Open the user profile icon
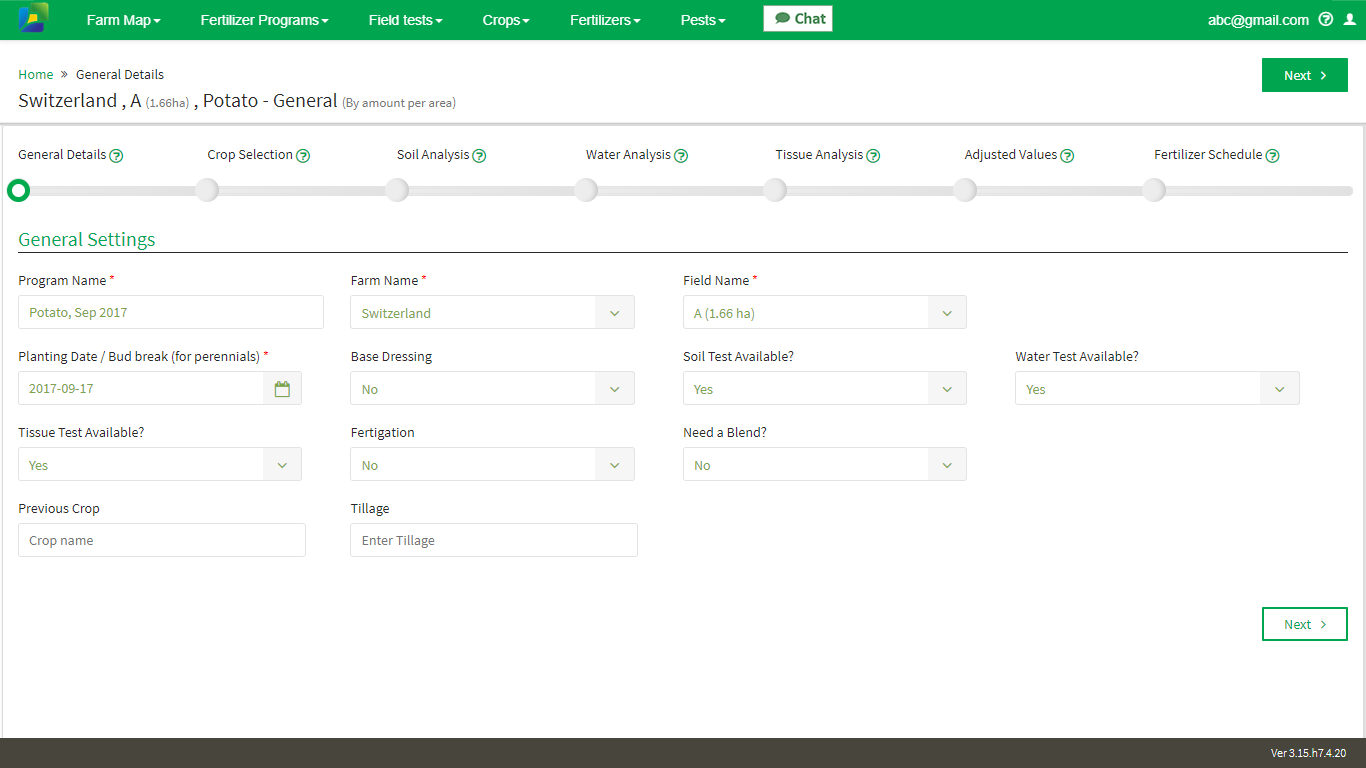This screenshot has height=768, width=1366. (1350, 19)
